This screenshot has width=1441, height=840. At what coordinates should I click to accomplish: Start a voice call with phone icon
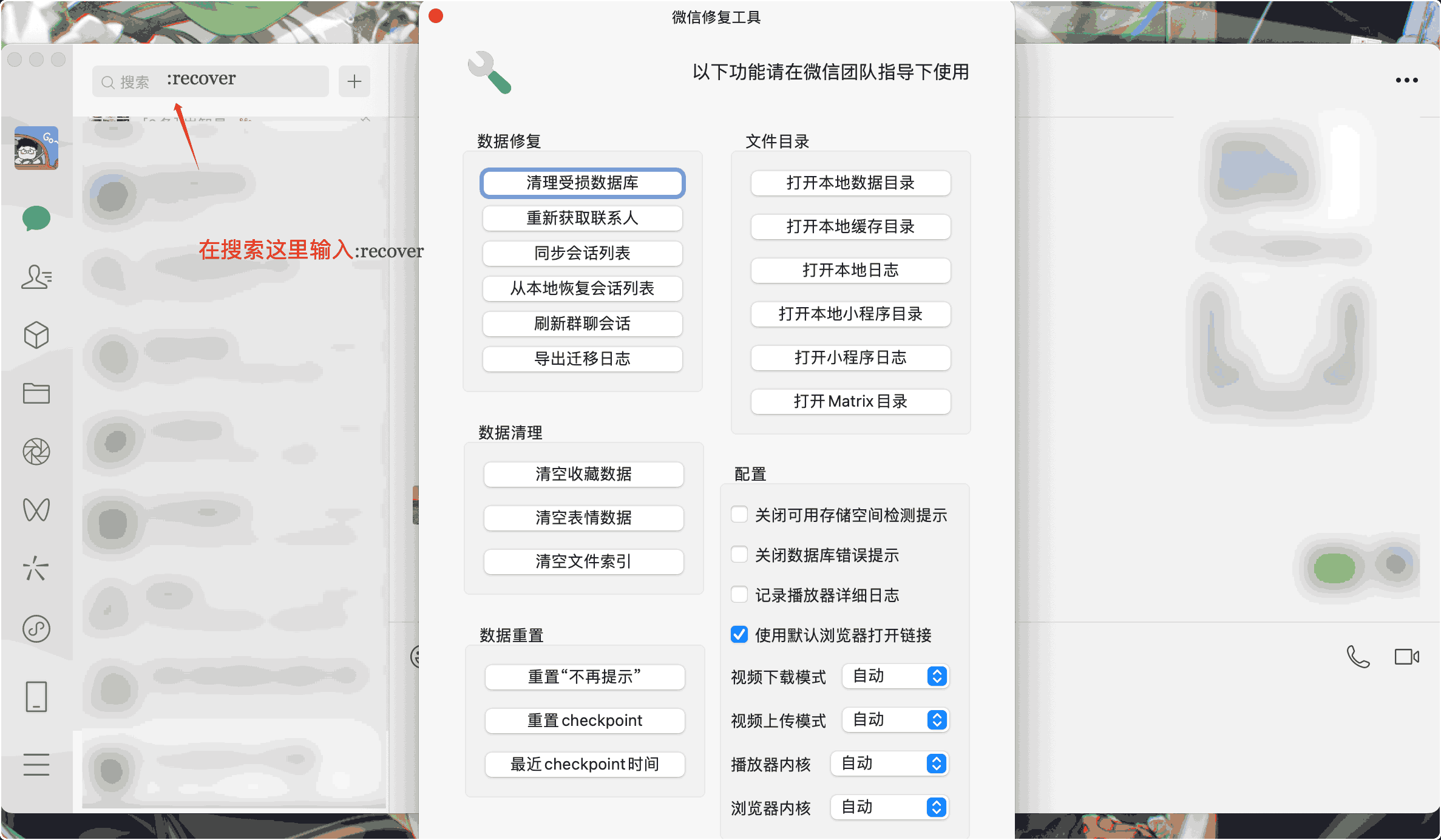(1358, 657)
